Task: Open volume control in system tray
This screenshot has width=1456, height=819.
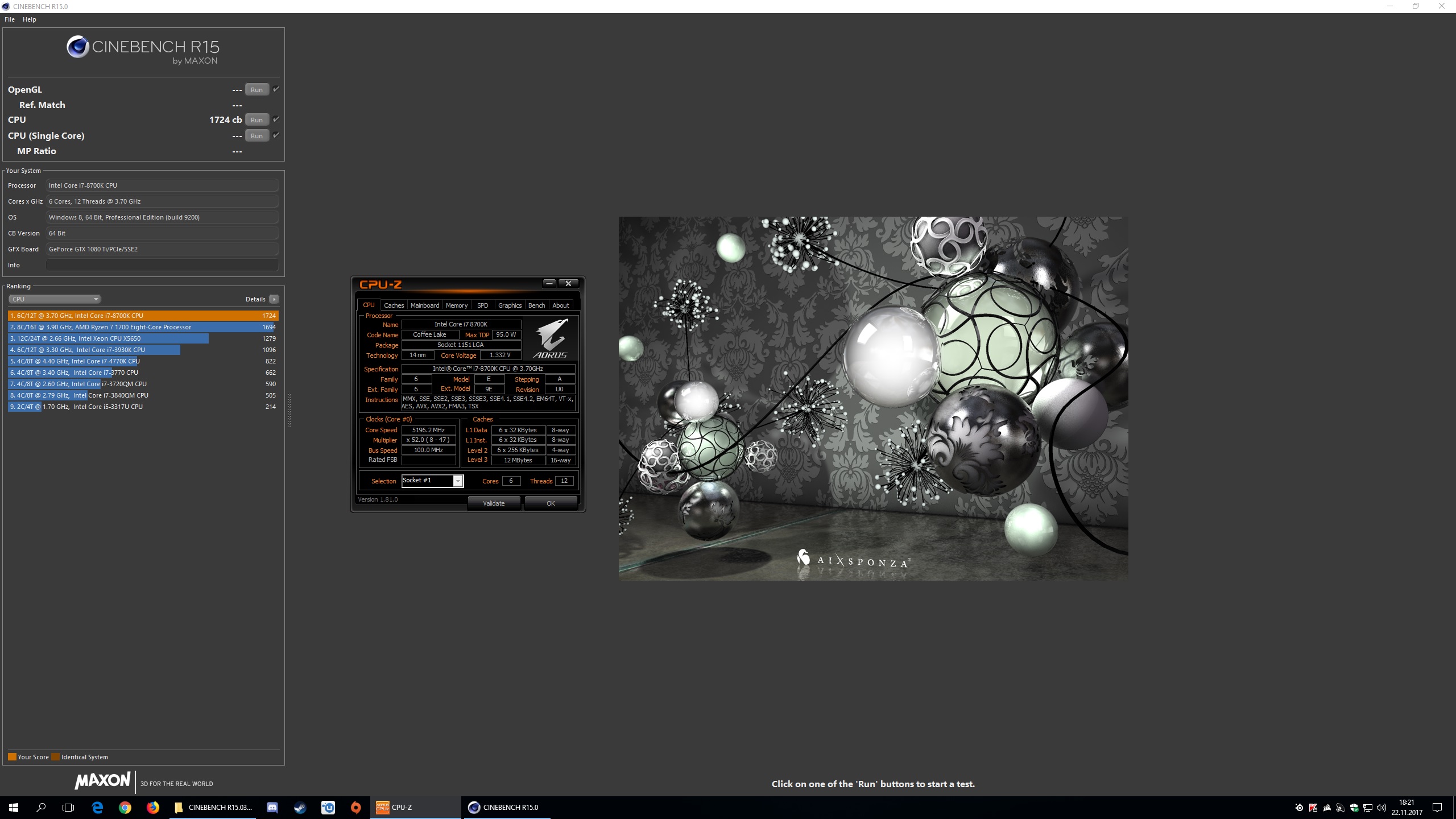Action: click(1381, 808)
